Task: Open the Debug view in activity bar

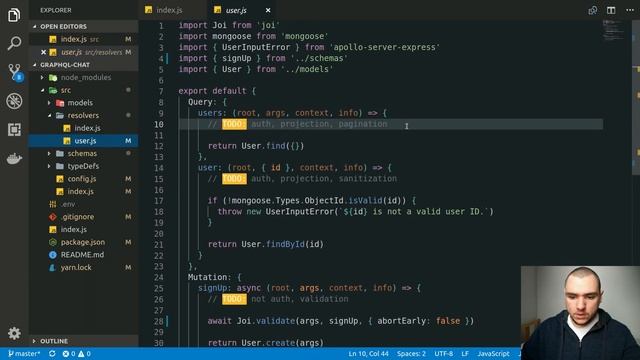Action: coord(14,101)
